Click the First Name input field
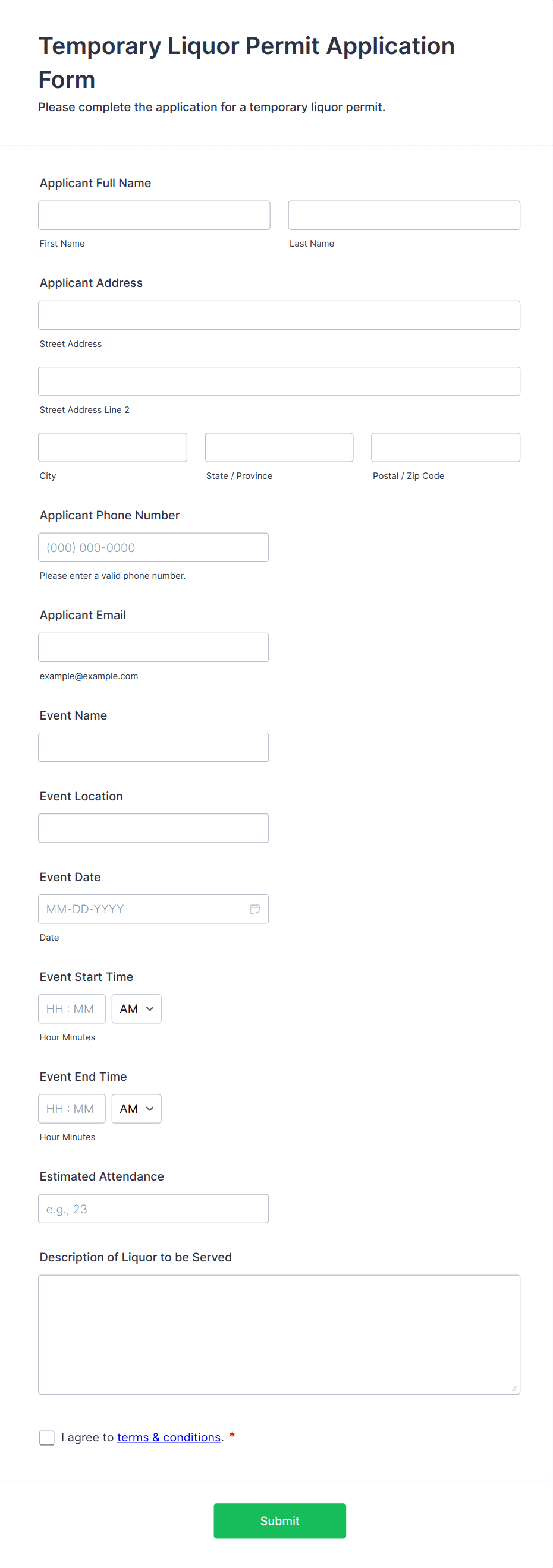The height and width of the screenshot is (1568, 553). click(153, 215)
